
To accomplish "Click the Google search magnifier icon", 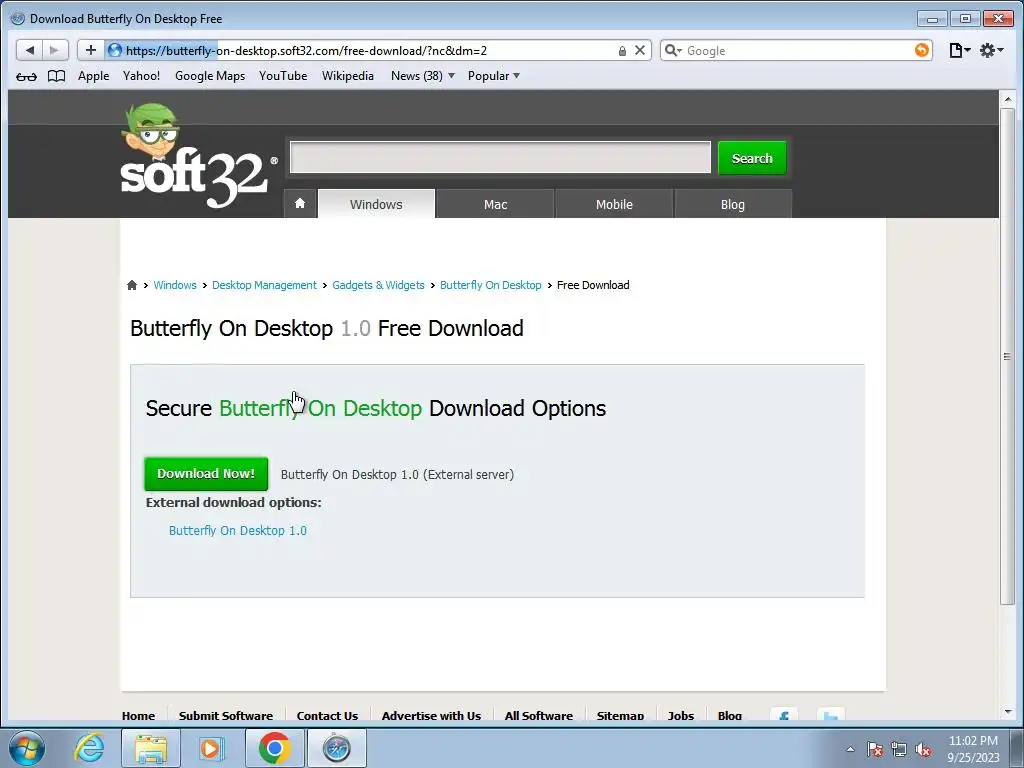I will [672, 50].
